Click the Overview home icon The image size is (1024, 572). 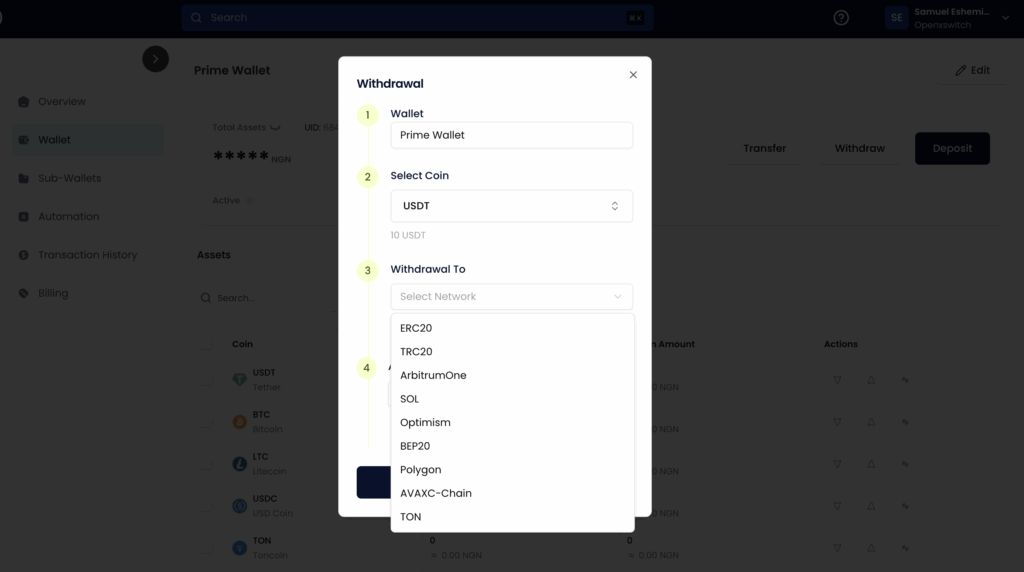[x=24, y=102]
